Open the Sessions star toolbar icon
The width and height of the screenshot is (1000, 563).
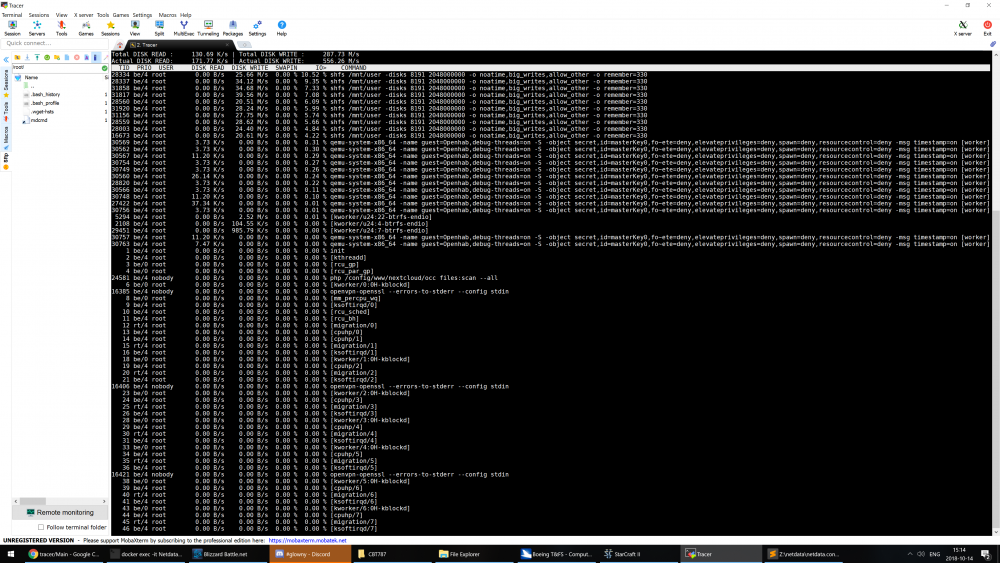(x=110, y=28)
